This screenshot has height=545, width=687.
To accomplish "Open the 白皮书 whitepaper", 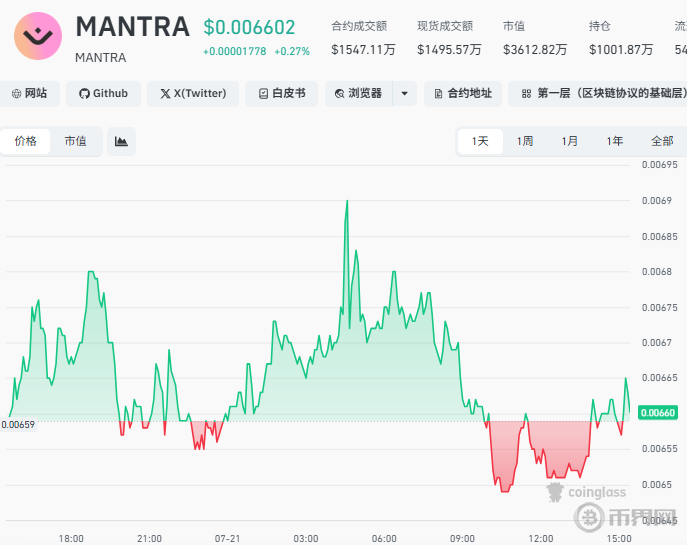I will (281, 93).
